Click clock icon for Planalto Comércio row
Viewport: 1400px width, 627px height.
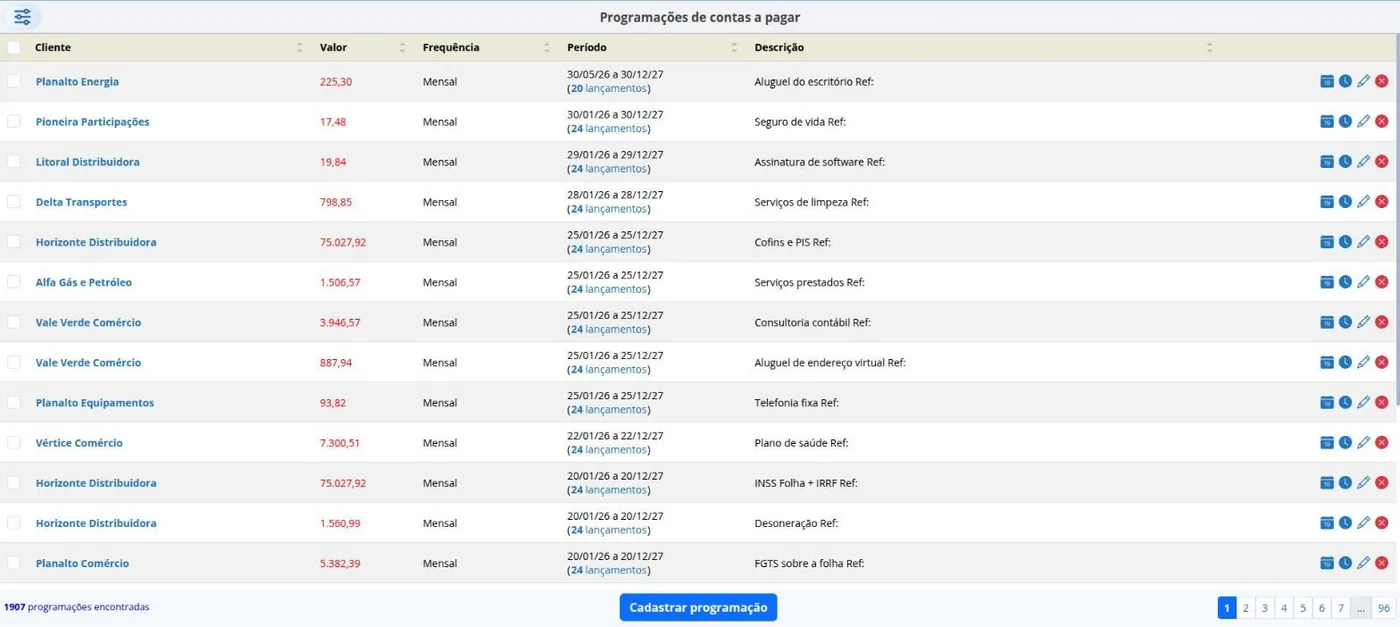(x=1345, y=563)
